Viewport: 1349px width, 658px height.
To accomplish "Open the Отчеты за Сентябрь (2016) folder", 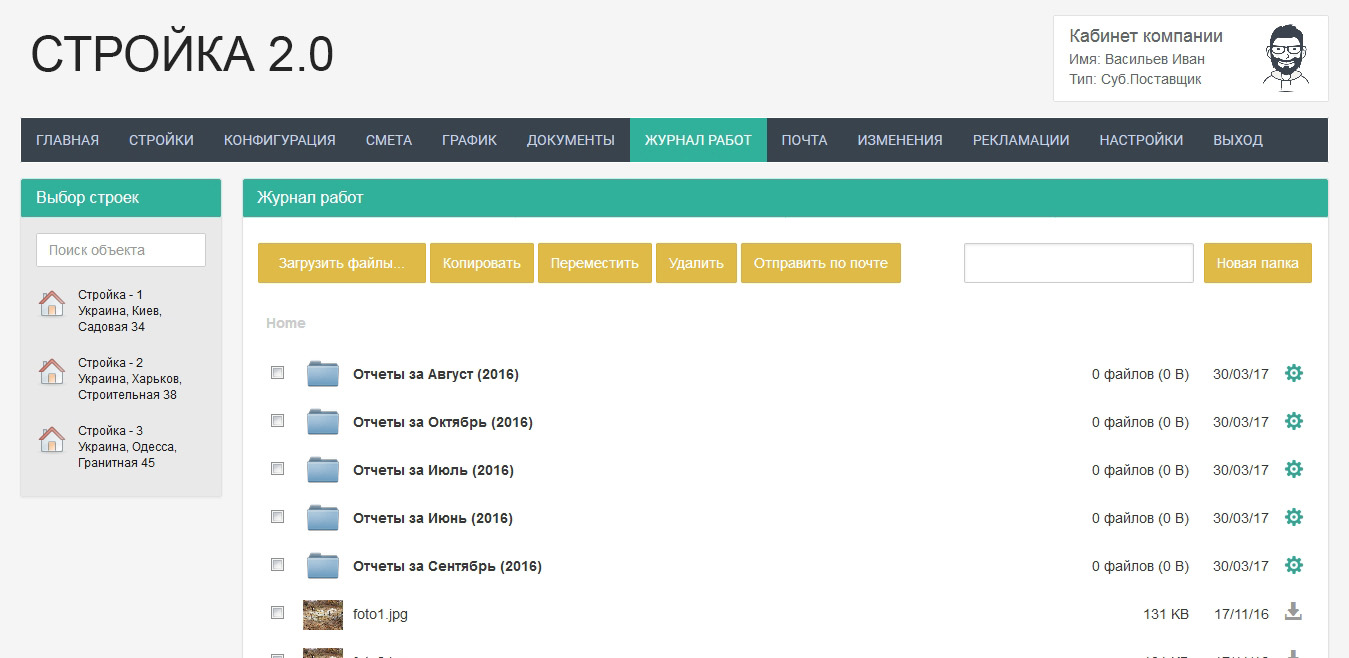I will pyautogui.click(x=447, y=566).
